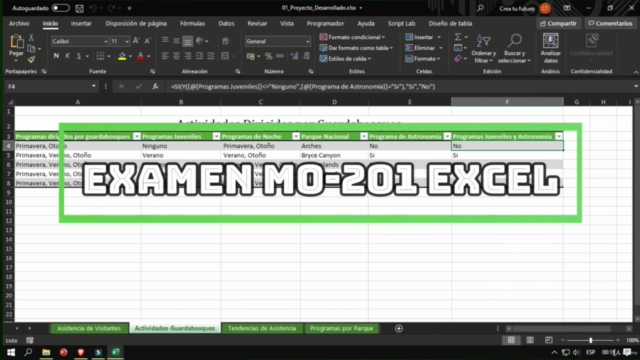This screenshot has height=360, width=640.
Task: Switch to the Fórmulas tab
Action: tap(192, 24)
